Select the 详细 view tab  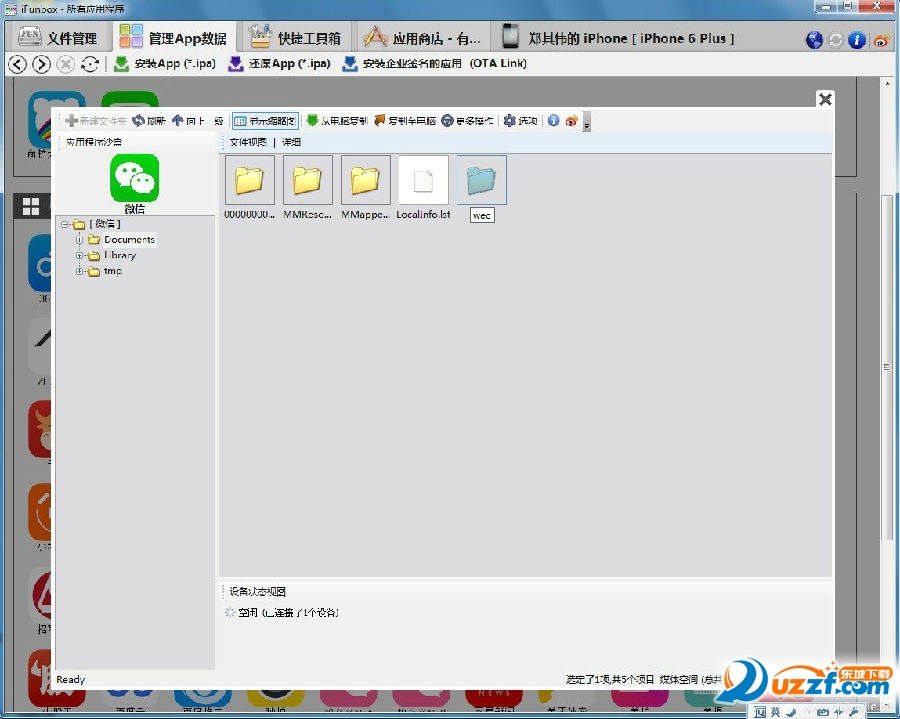click(291, 142)
